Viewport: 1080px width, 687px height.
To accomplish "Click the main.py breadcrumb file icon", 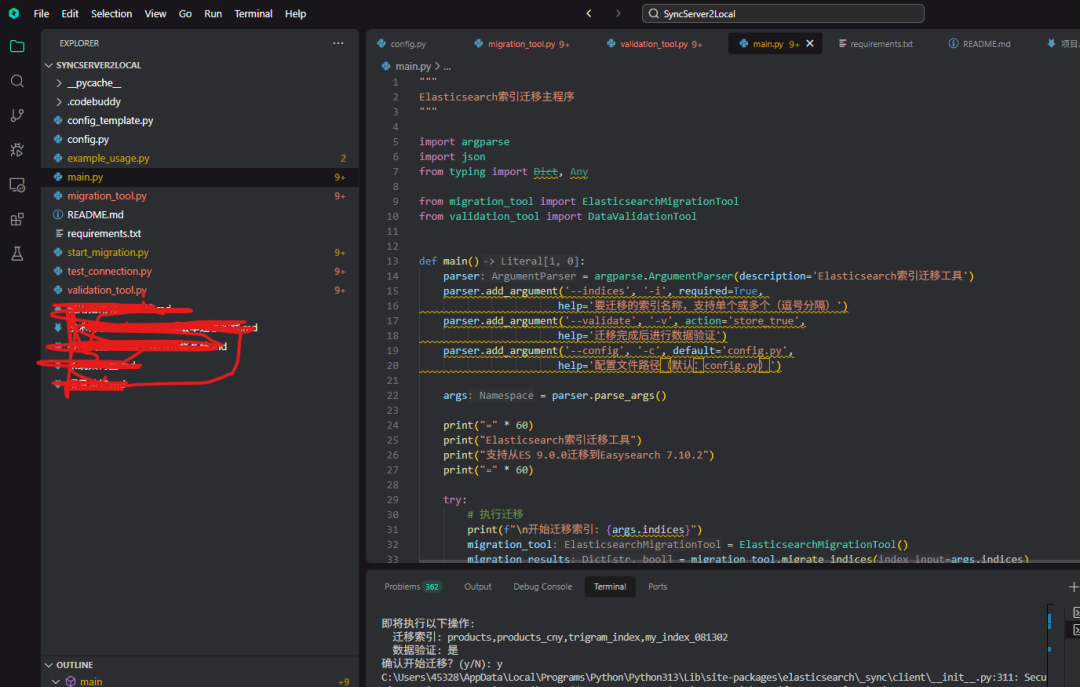I will (386, 66).
